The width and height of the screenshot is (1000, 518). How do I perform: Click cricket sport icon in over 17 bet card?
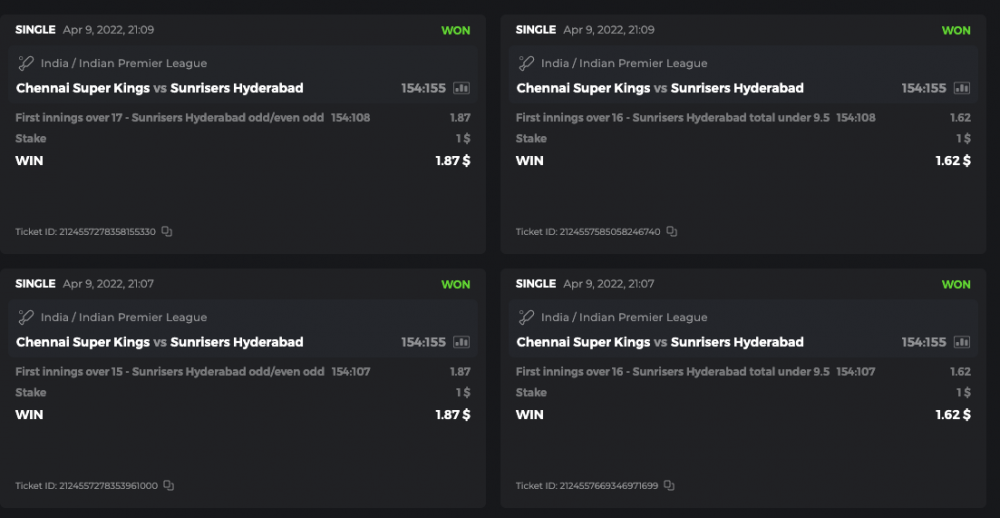26,63
